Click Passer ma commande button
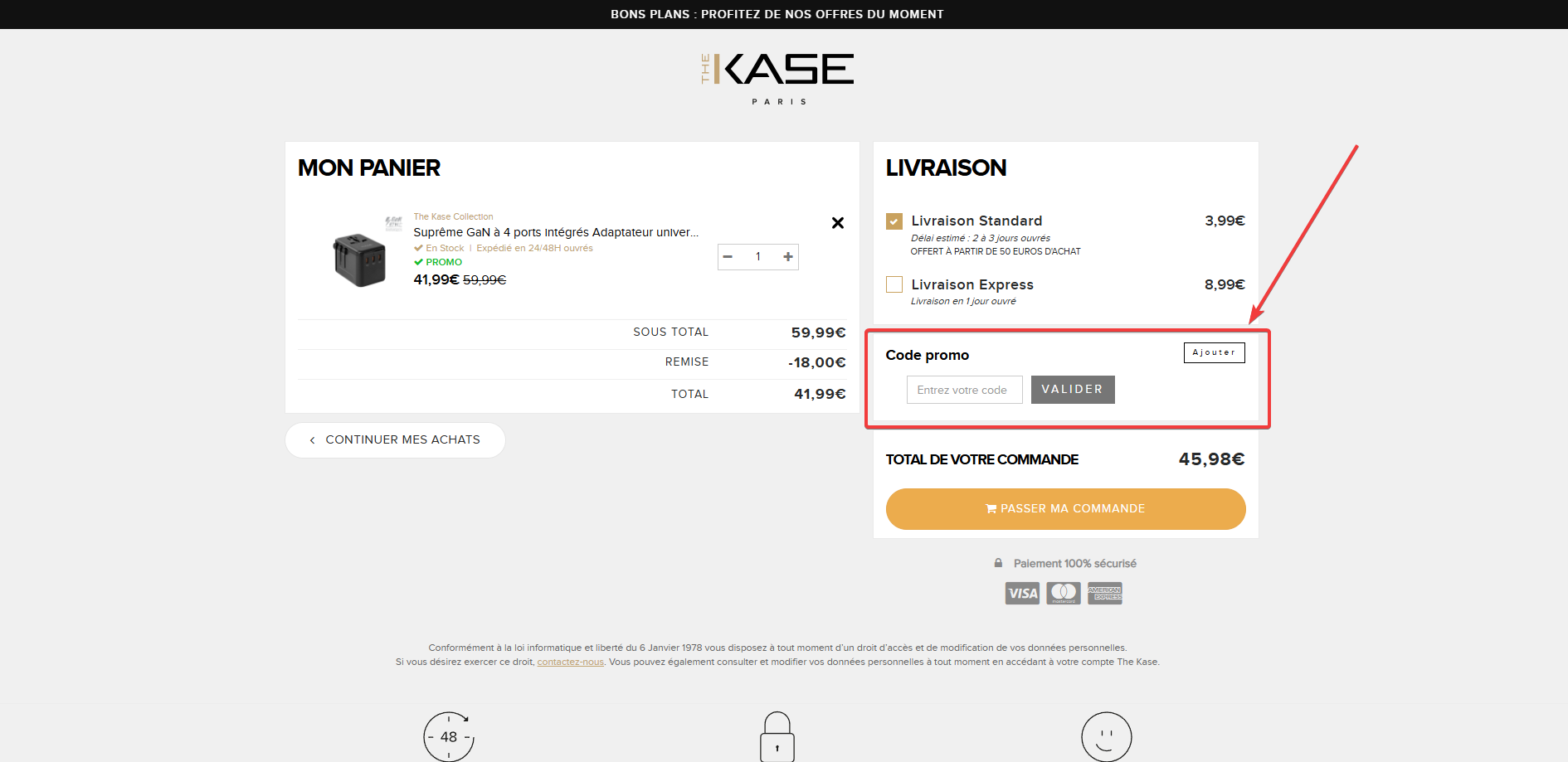 point(1065,509)
